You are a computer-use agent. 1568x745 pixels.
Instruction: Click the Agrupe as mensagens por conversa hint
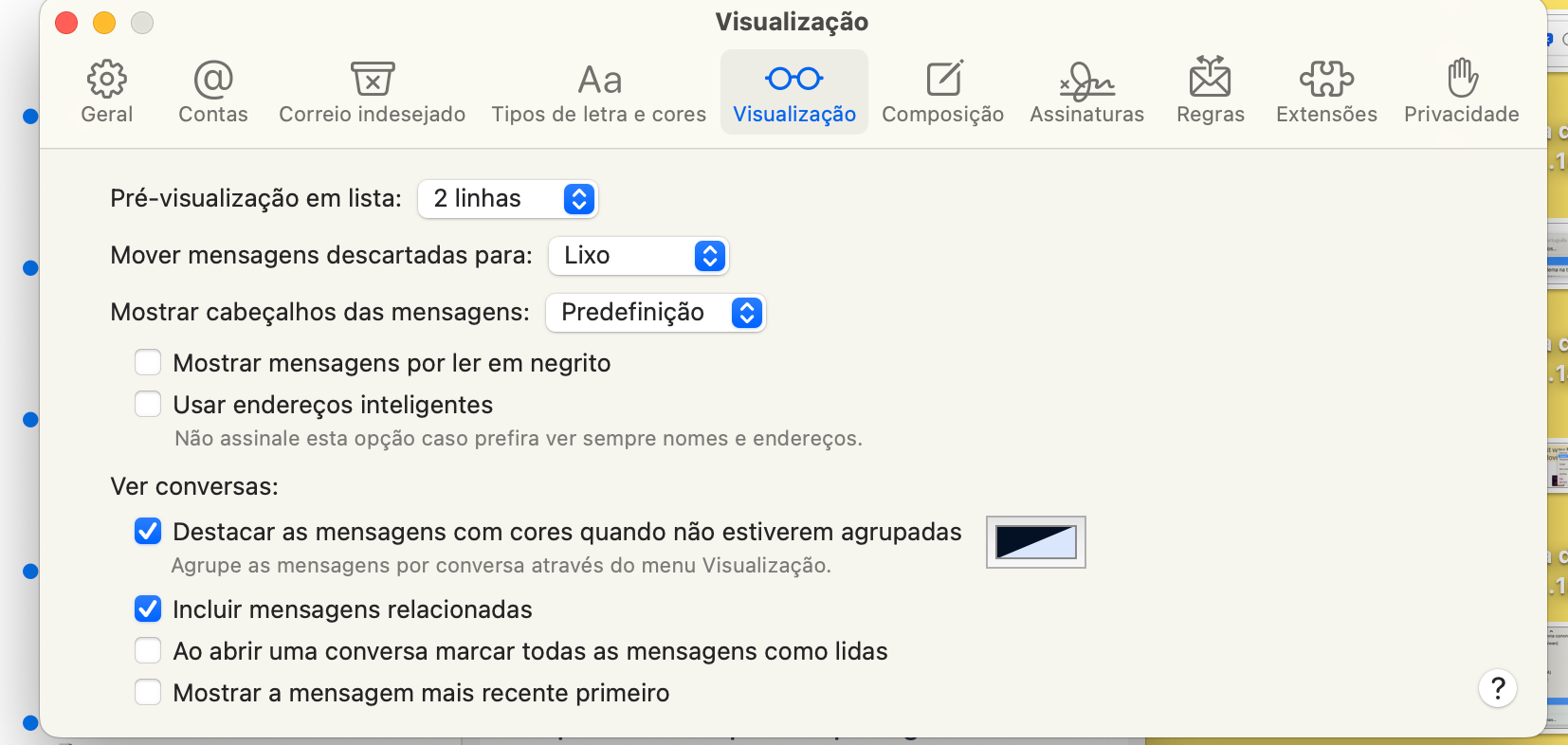(x=501, y=566)
